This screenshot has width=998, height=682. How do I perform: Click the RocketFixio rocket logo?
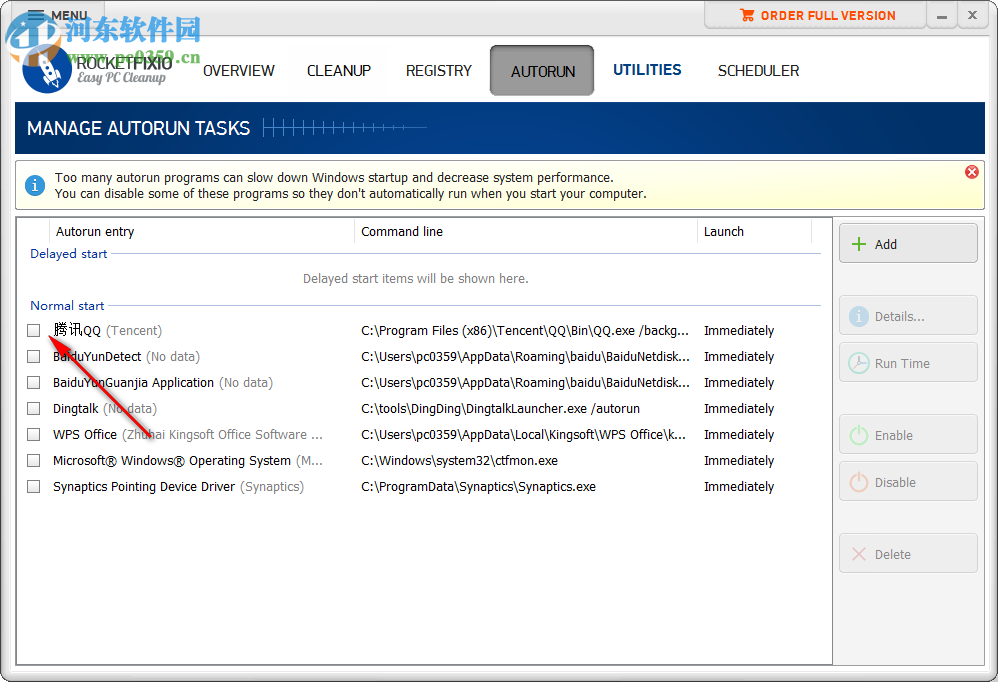pos(46,69)
